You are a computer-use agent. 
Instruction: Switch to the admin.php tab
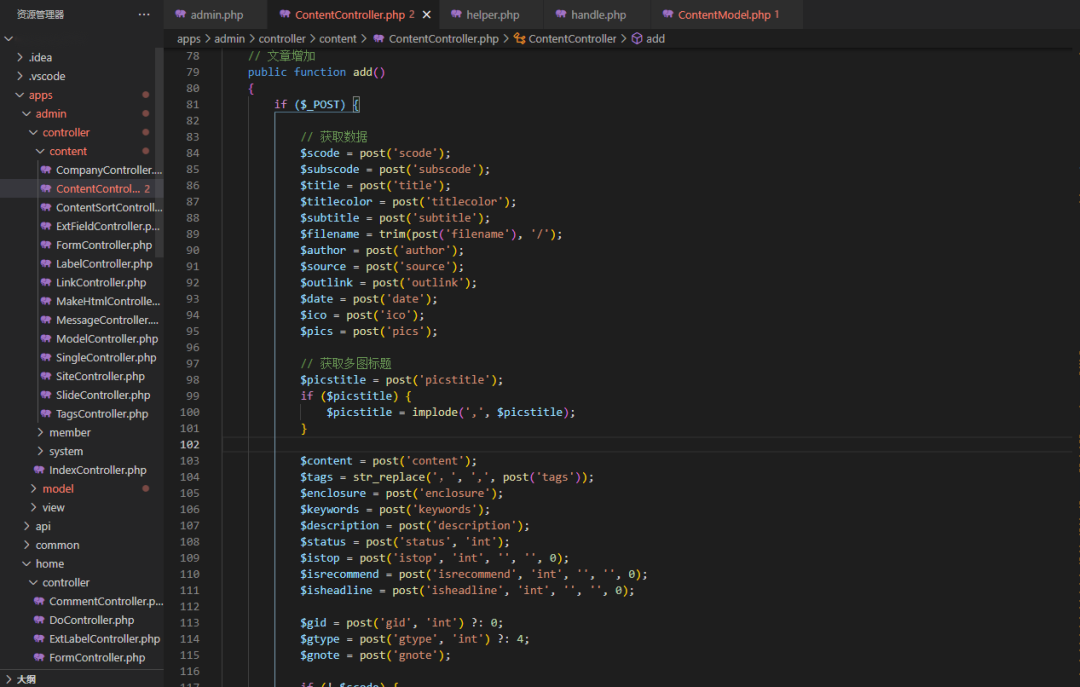[x=216, y=14]
